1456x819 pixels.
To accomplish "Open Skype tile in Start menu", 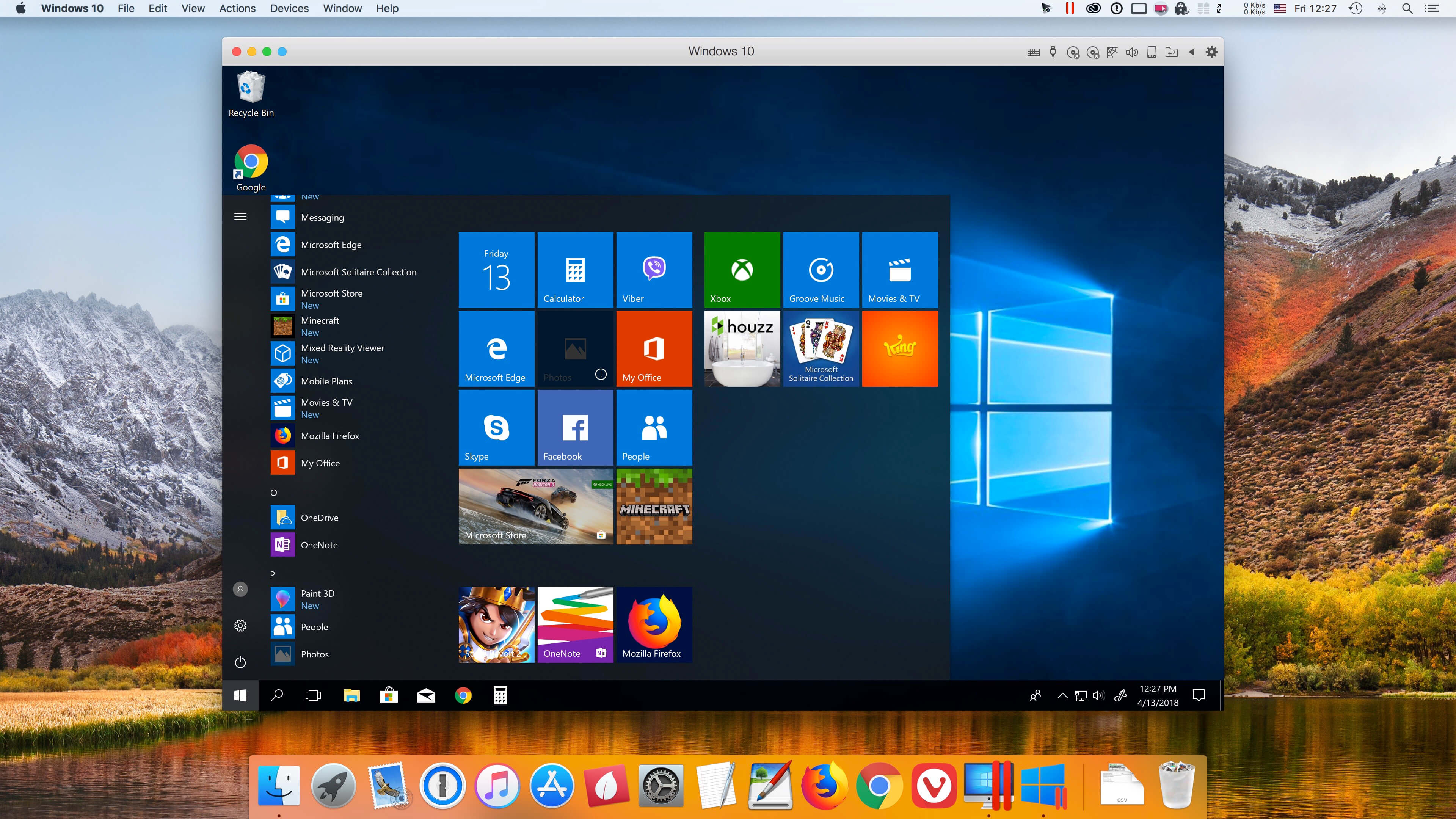I will click(x=496, y=427).
